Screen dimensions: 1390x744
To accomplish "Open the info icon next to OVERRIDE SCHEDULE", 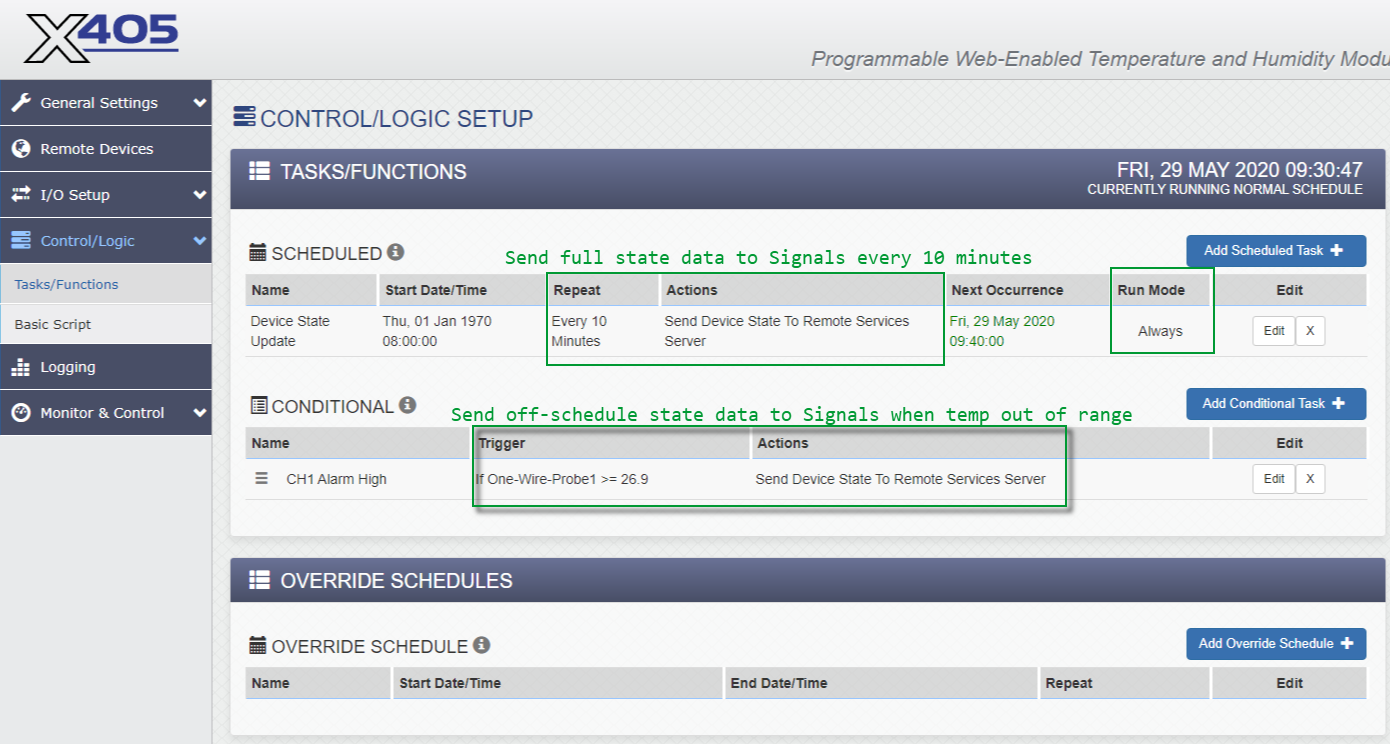I will click(480, 645).
